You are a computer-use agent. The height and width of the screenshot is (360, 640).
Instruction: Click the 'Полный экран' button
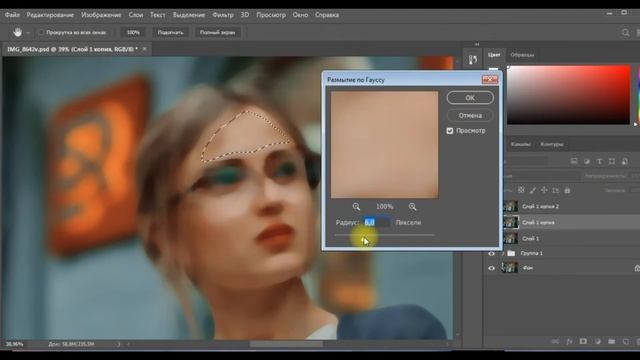(217, 32)
